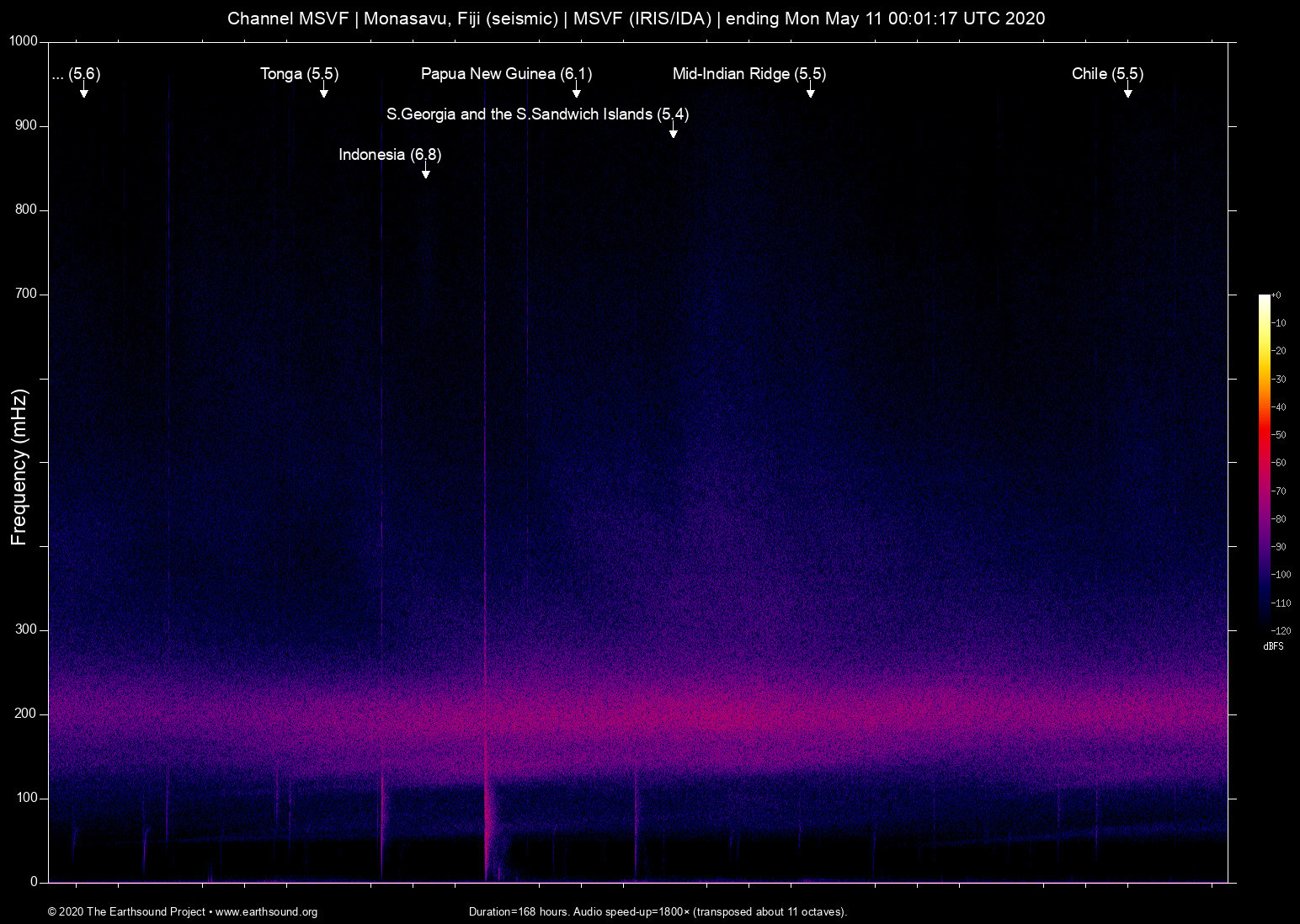
Task: Click the Indonesia (6.8) event label
Action: 390,155
